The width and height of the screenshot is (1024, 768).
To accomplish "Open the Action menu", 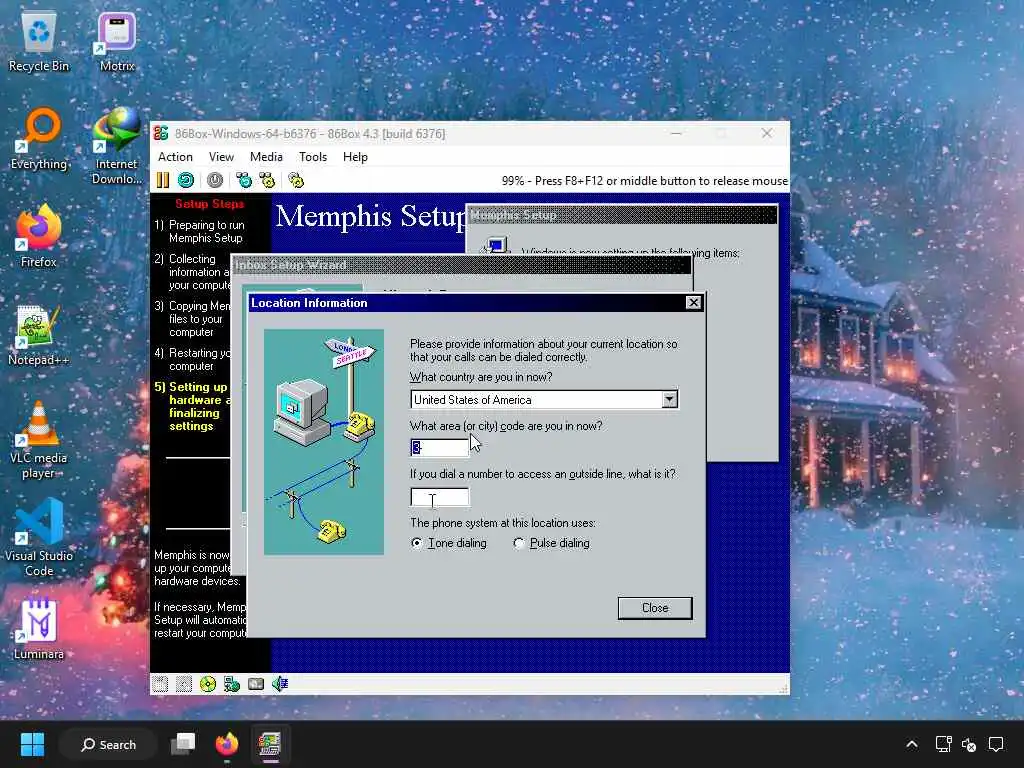I will pos(175,157).
